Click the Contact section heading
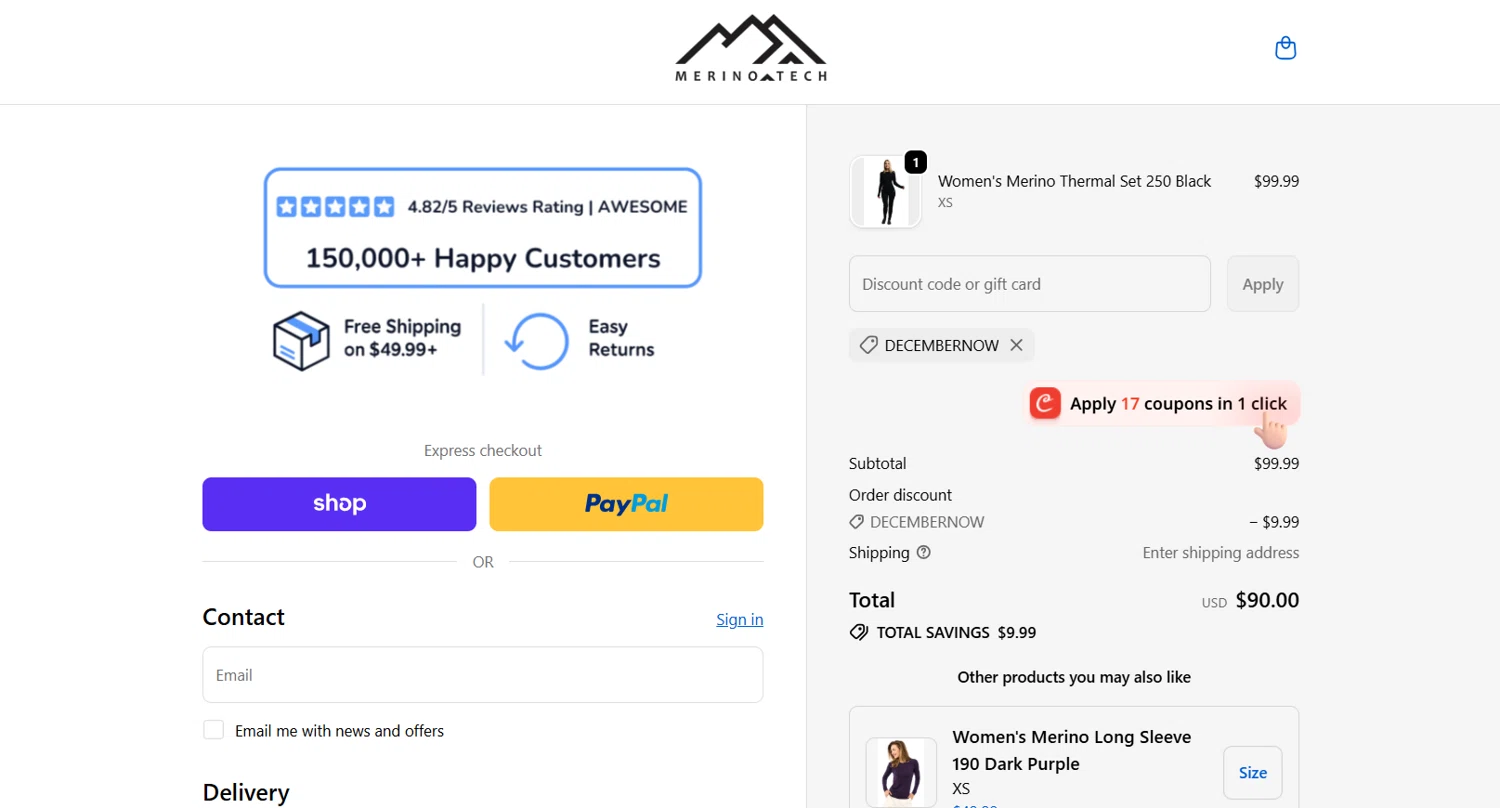 click(244, 617)
